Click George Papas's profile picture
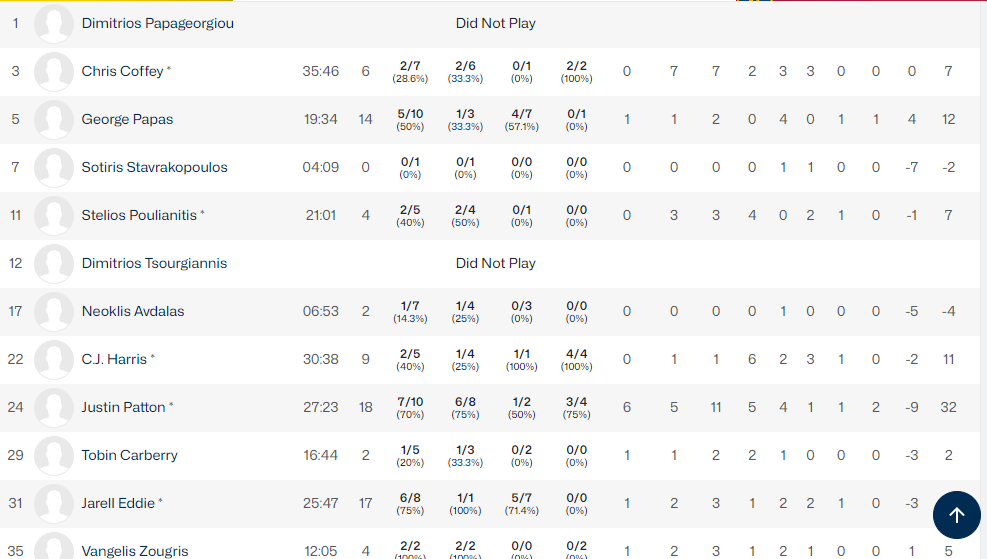987x559 pixels. pyautogui.click(x=54, y=120)
